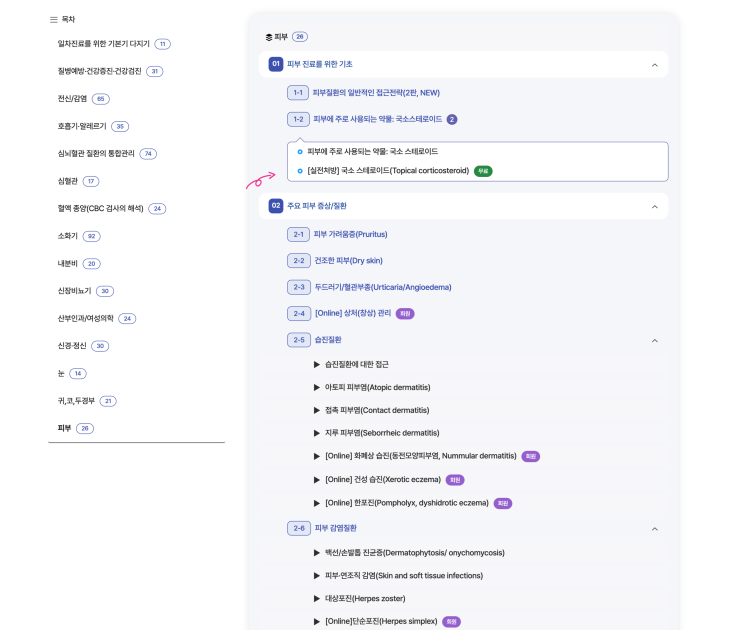Open 피부 가려움증(Pruritus) chapter link
The width and height of the screenshot is (743, 630).
351,234
